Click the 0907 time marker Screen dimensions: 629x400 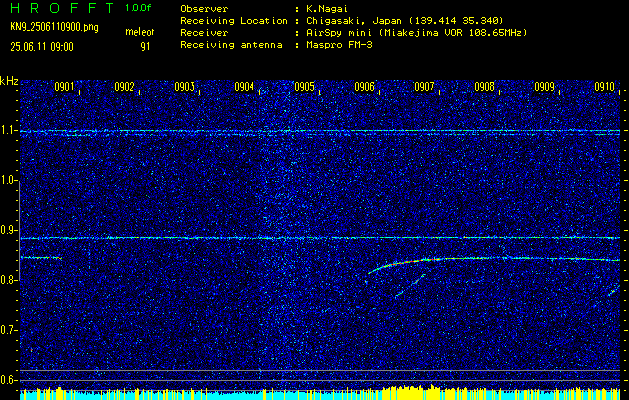click(424, 87)
